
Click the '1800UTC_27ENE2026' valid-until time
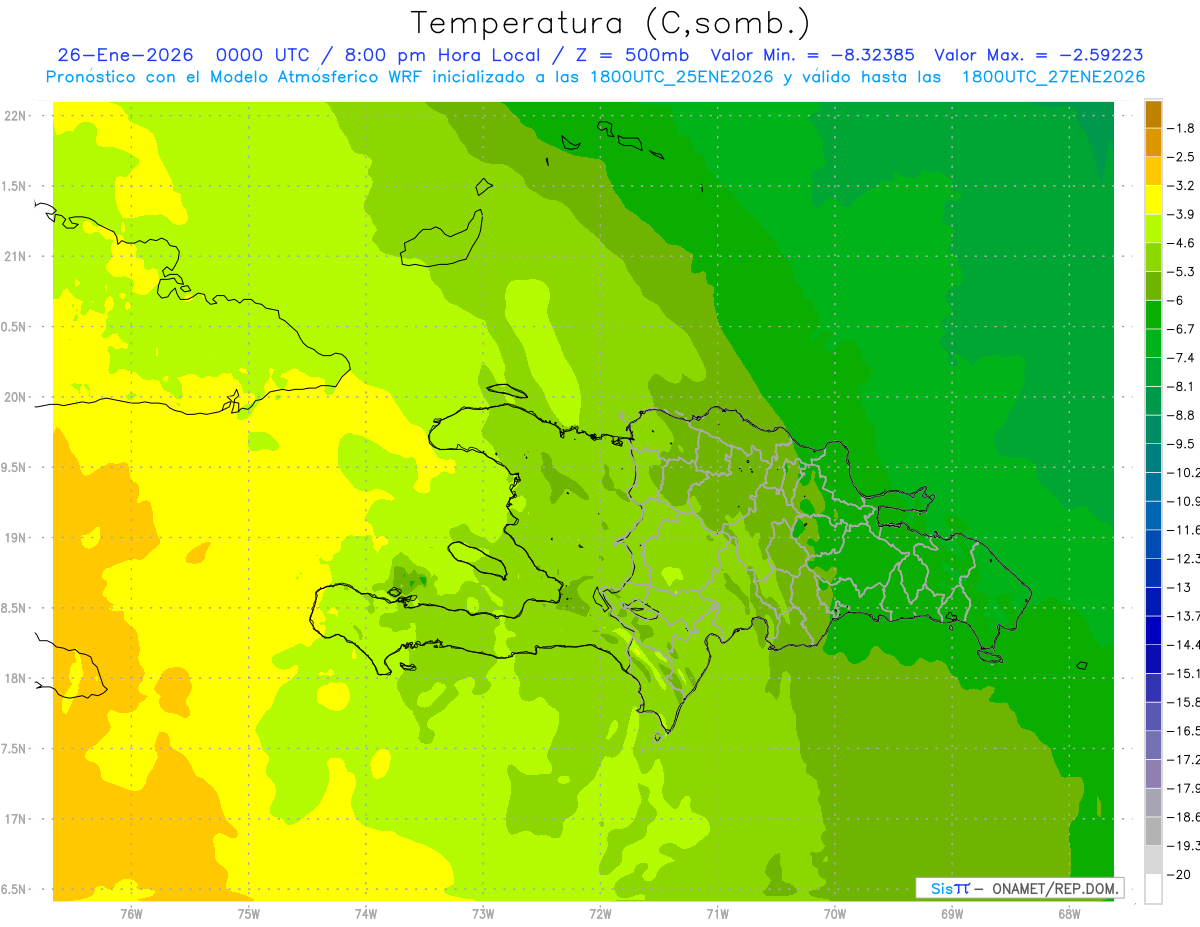(1054, 77)
